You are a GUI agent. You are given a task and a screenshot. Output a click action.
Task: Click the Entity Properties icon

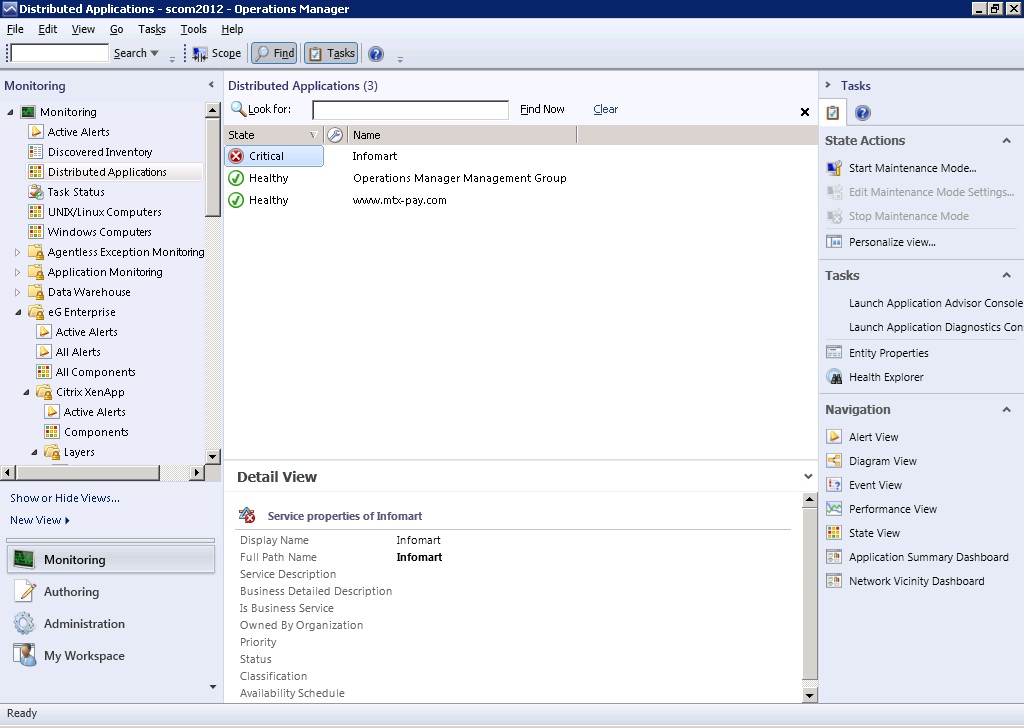point(834,353)
